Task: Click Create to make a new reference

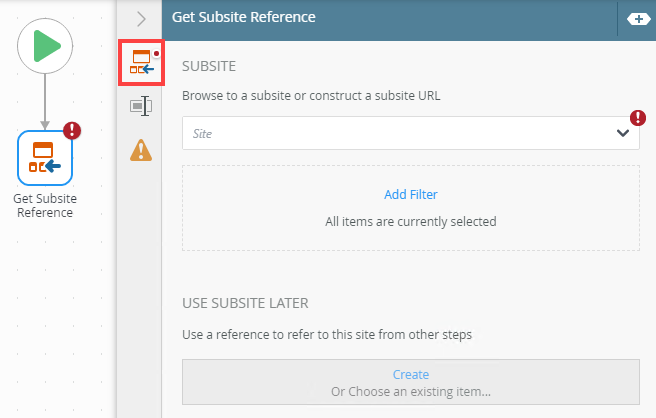Action: click(411, 375)
